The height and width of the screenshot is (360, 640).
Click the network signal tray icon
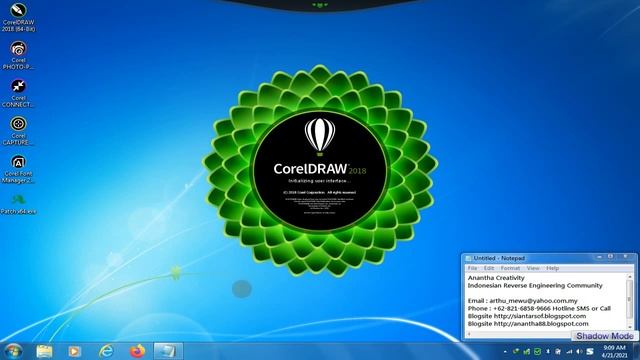pyautogui.click(x=569, y=351)
